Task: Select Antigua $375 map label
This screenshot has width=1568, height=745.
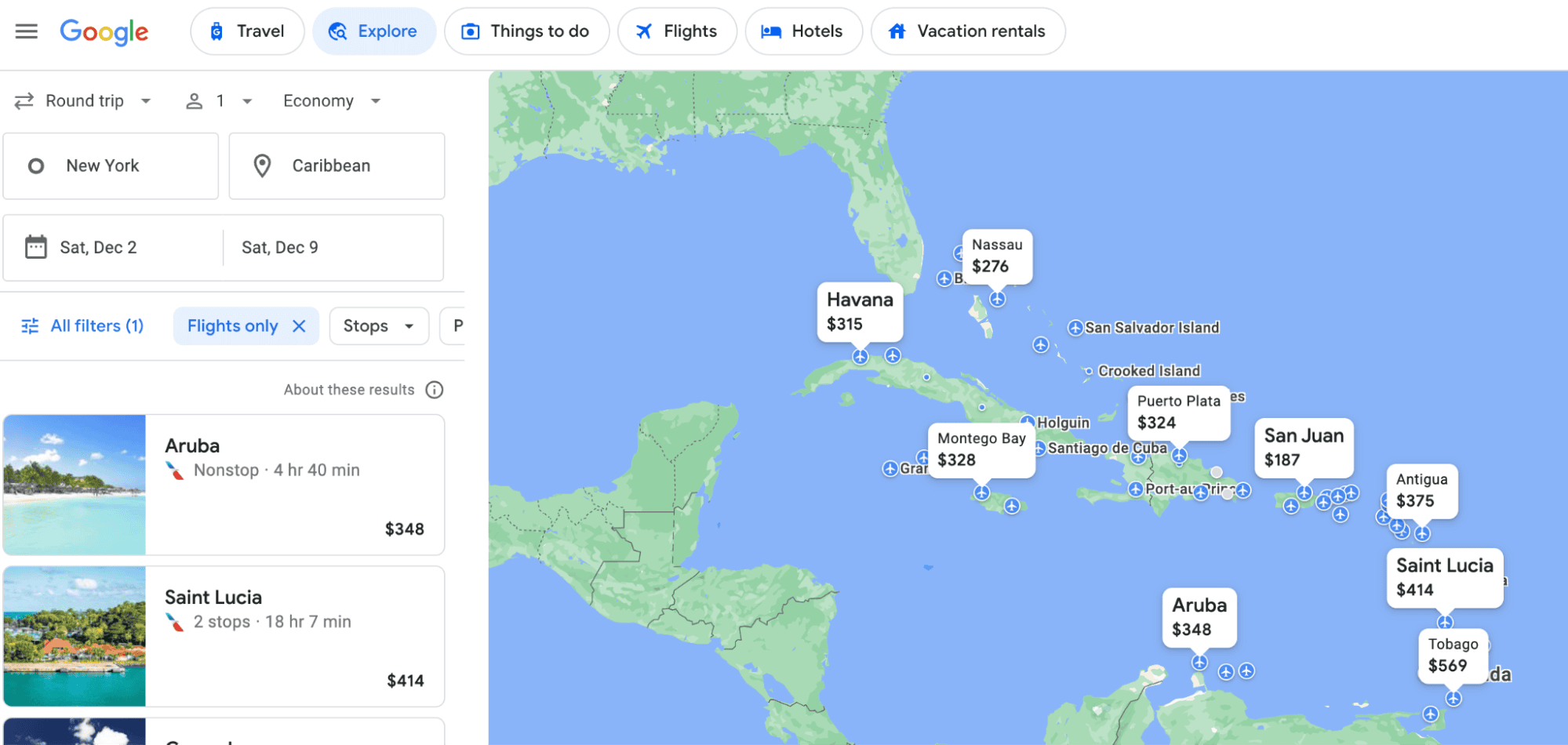Action: [x=1422, y=490]
